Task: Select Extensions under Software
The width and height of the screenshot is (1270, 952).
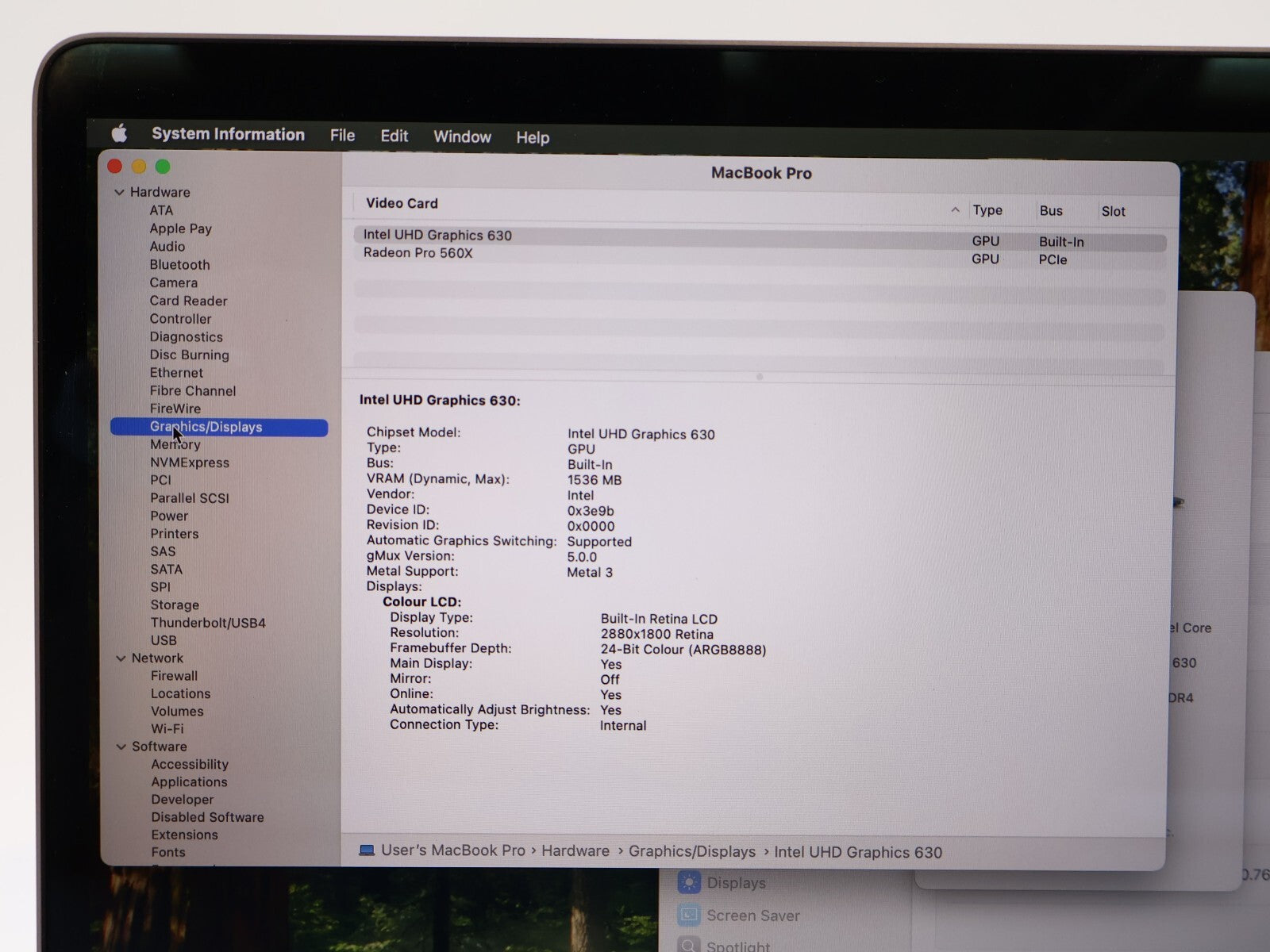Action: point(184,835)
